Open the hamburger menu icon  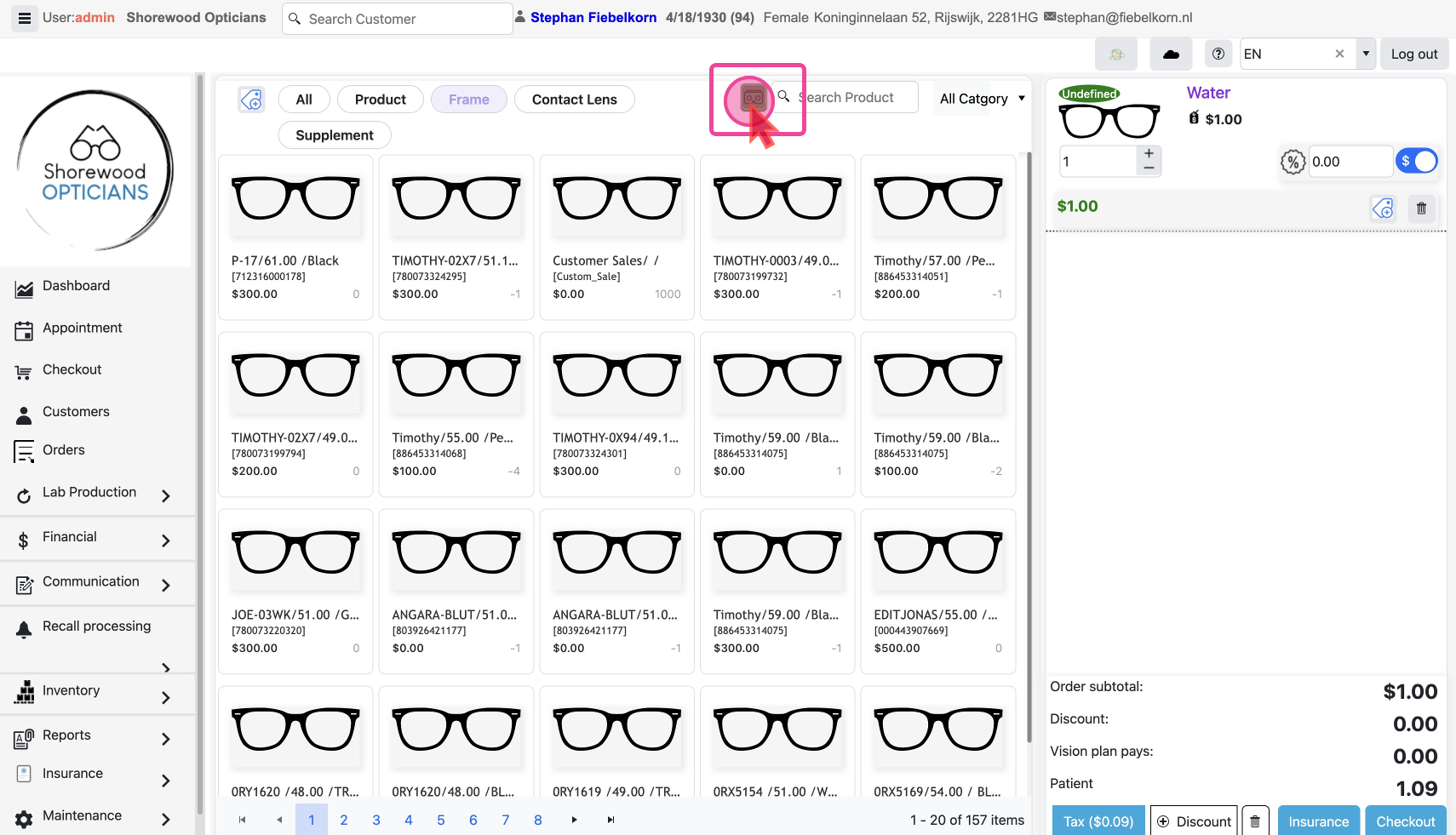[x=25, y=18]
